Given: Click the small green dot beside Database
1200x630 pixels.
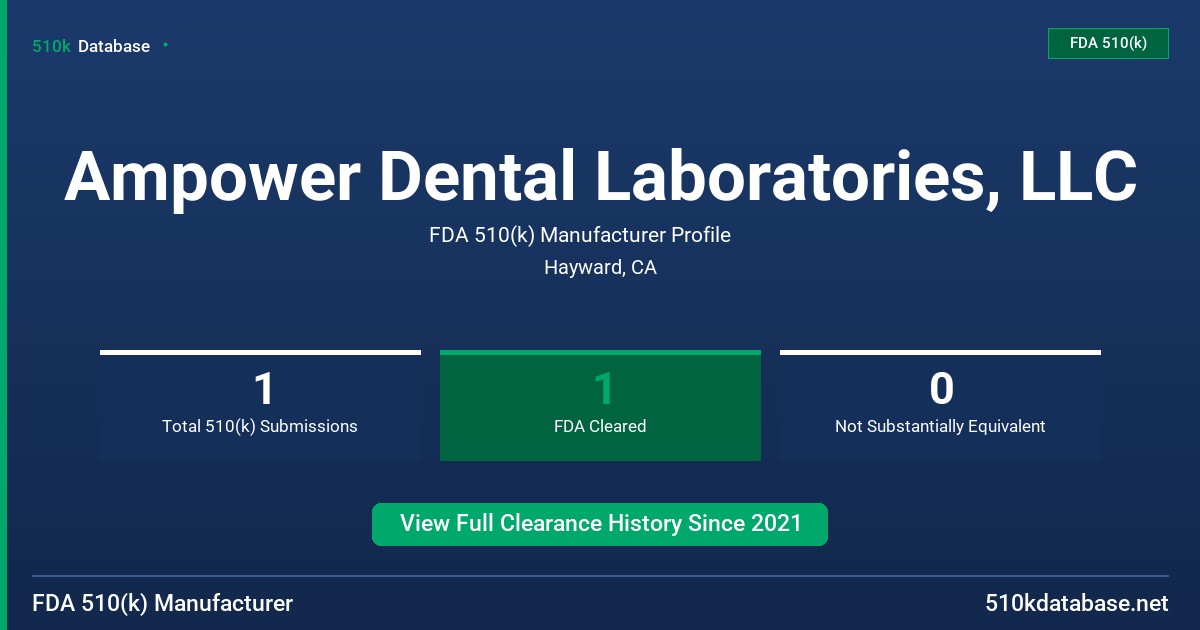Looking at the screenshot, I should coord(165,45).
